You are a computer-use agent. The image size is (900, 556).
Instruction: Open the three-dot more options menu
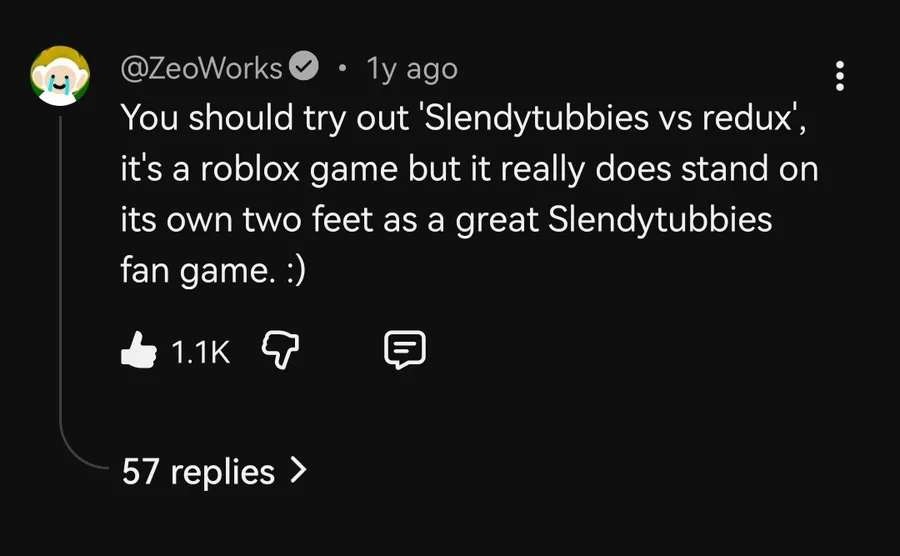coord(840,75)
